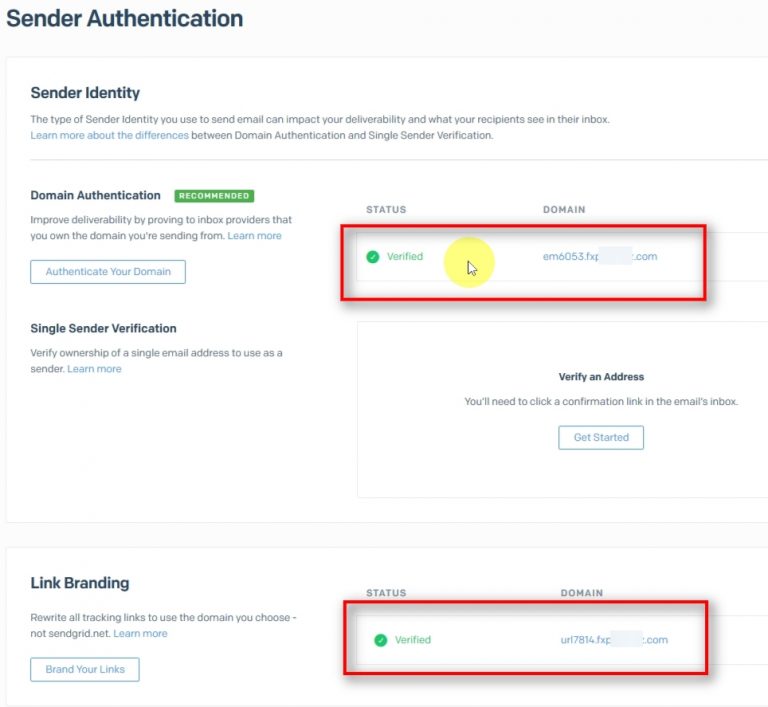Screen dimensions: 768x707
Task: Open Learn more link in Link Branding section
Action: [140, 633]
